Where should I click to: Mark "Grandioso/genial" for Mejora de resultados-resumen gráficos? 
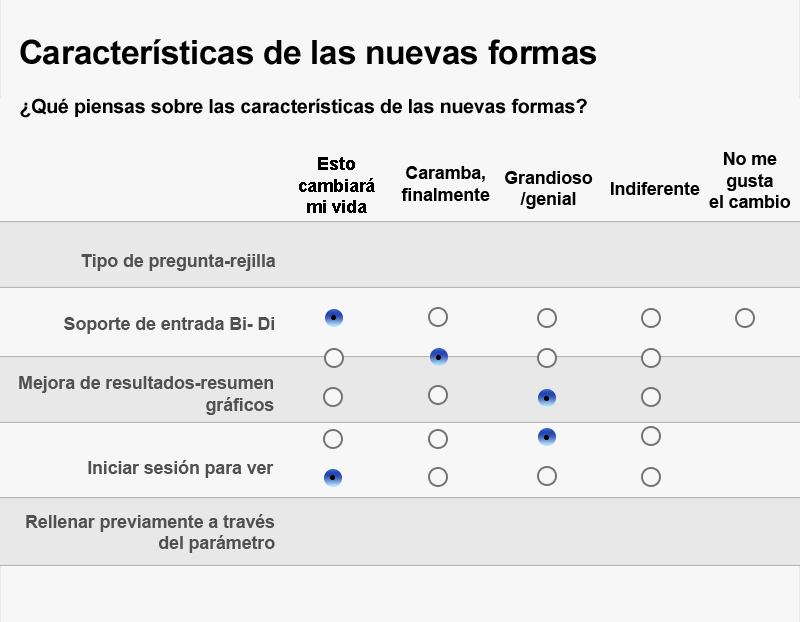click(x=546, y=395)
